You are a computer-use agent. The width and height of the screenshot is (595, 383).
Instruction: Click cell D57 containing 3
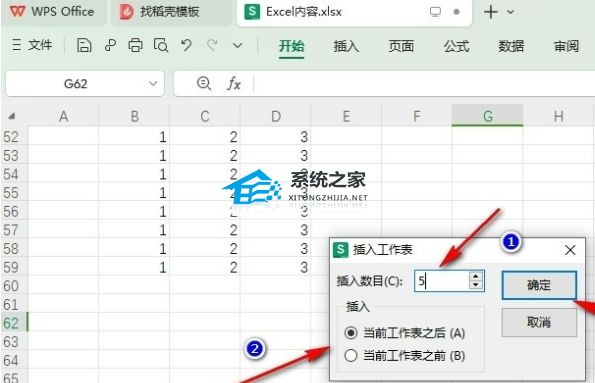(x=275, y=230)
